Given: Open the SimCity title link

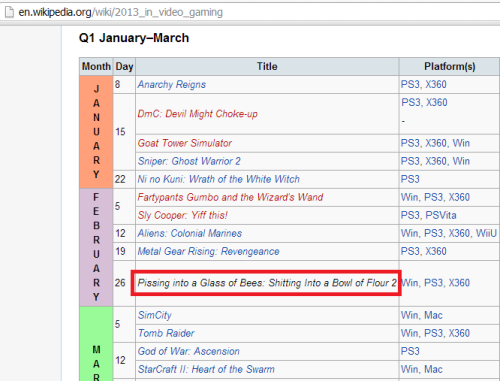Looking at the screenshot, I should tap(155, 315).
